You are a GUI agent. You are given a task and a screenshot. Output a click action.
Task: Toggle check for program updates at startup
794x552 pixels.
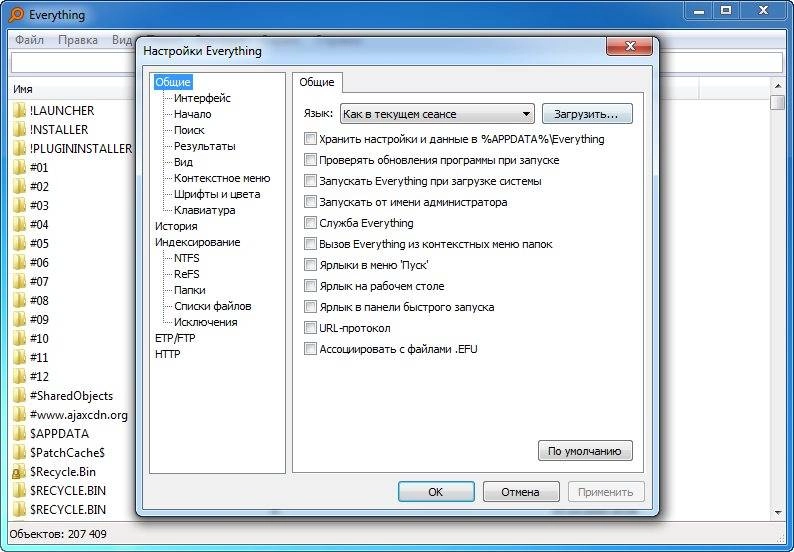pos(310,160)
